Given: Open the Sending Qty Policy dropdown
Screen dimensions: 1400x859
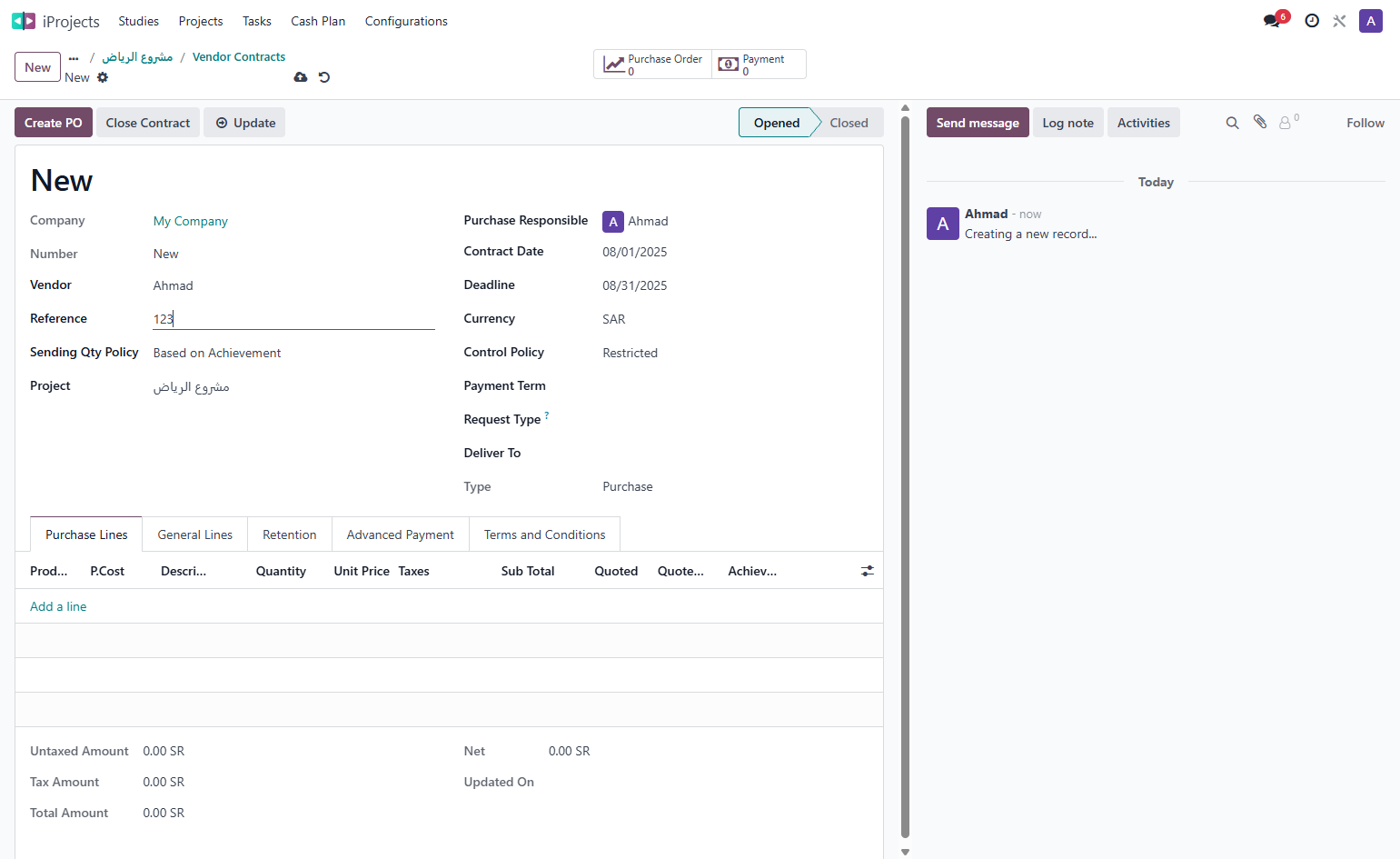Looking at the screenshot, I should 293,353.
